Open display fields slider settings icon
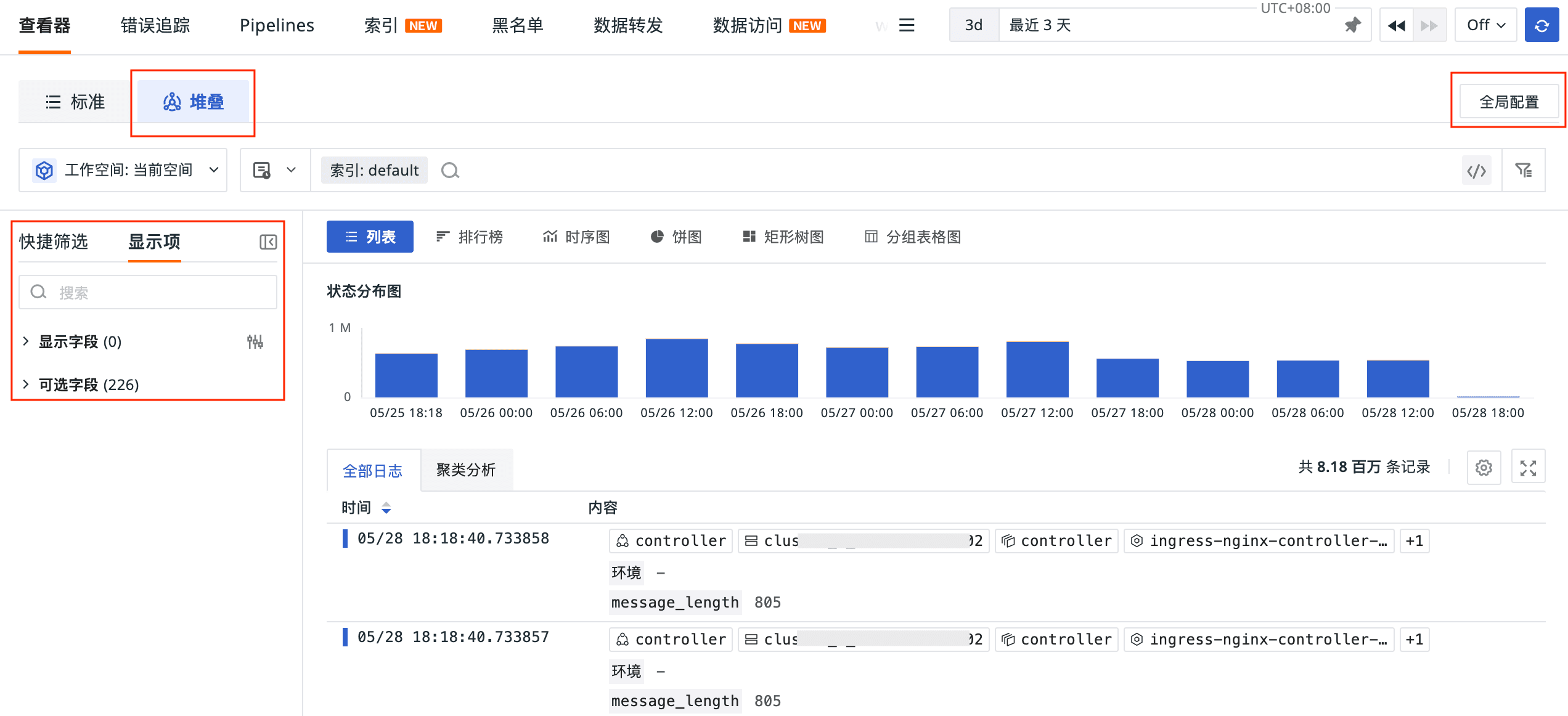Image resolution: width=1568 pixels, height=716 pixels. pos(255,342)
